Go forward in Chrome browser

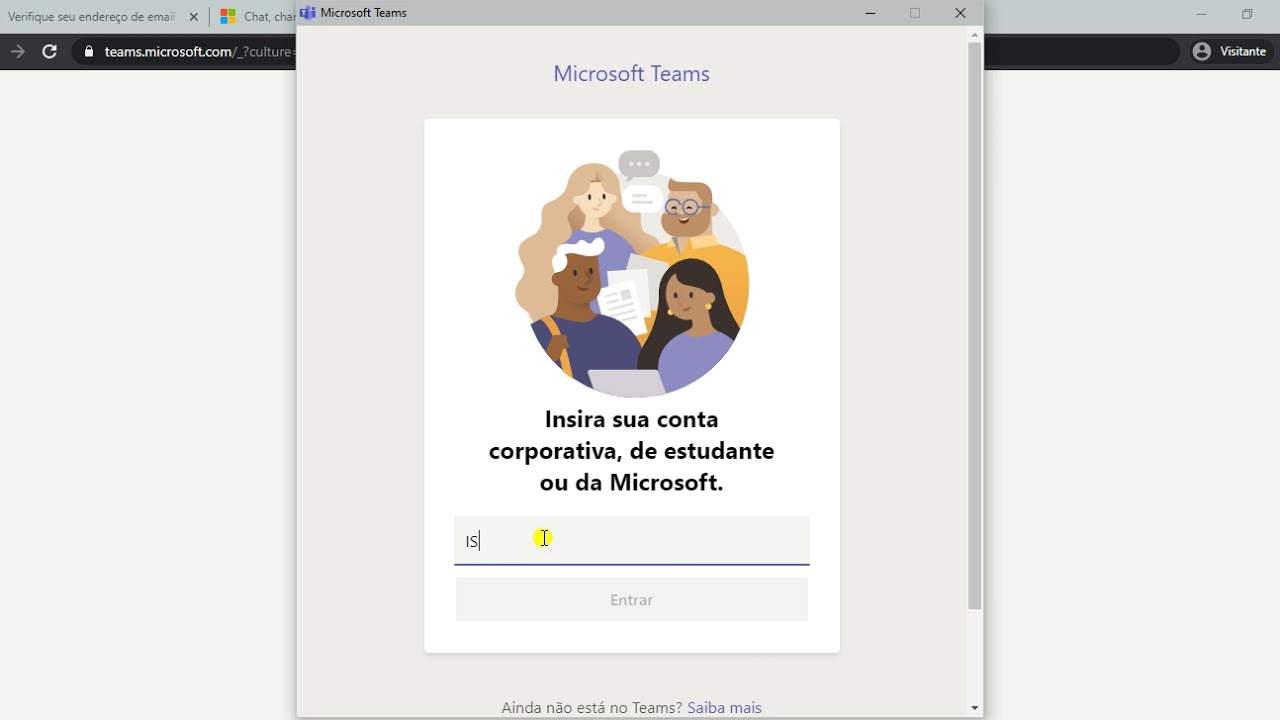[17, 52]
